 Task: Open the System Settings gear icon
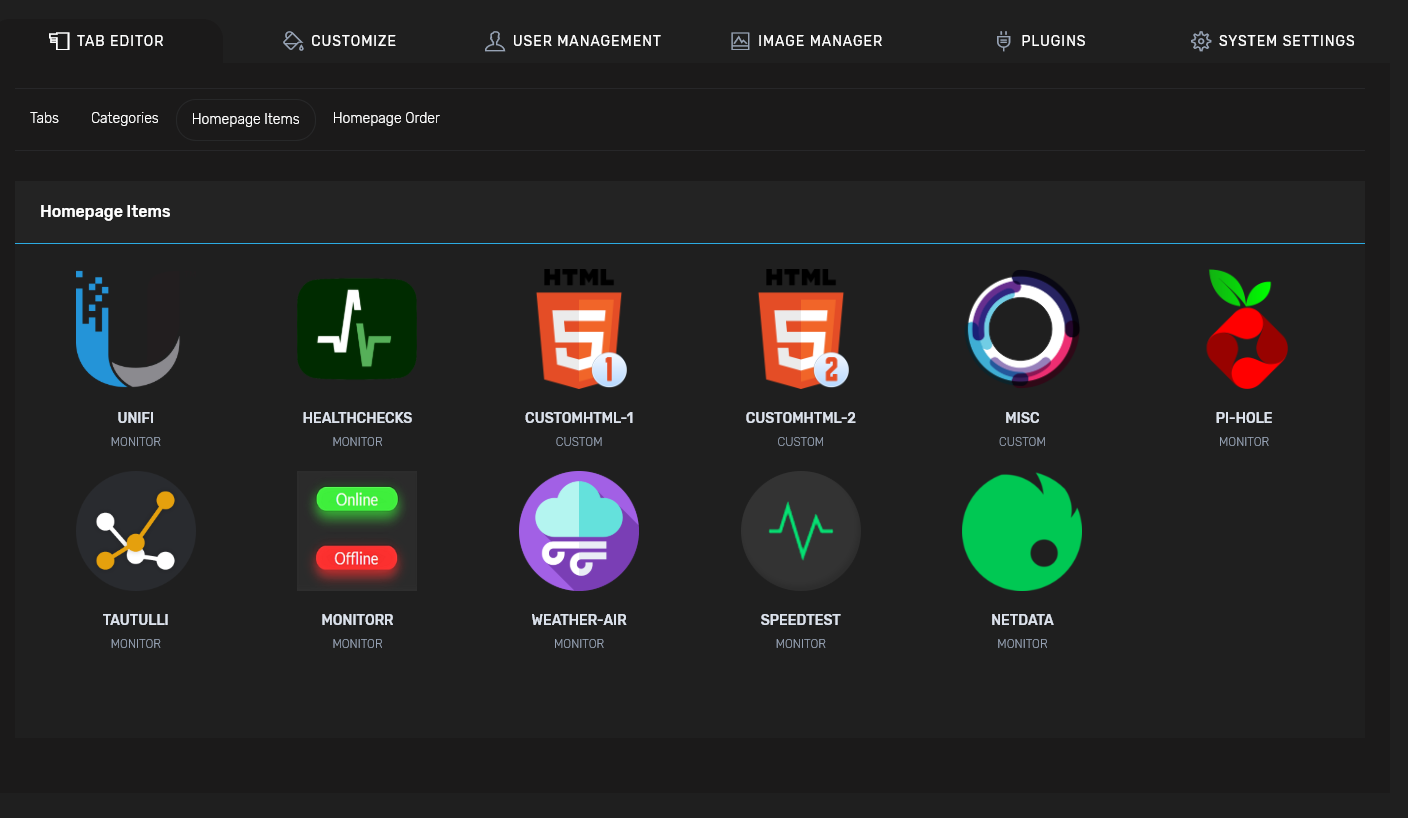(1201, 40)
